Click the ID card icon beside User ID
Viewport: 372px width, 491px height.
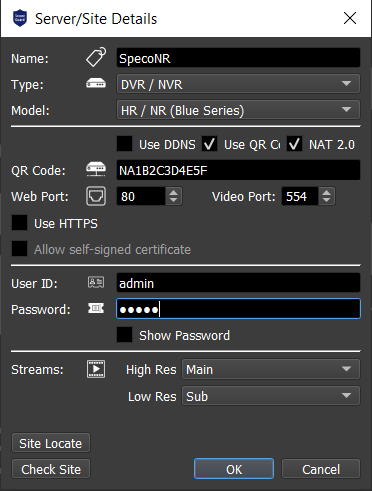96,282
